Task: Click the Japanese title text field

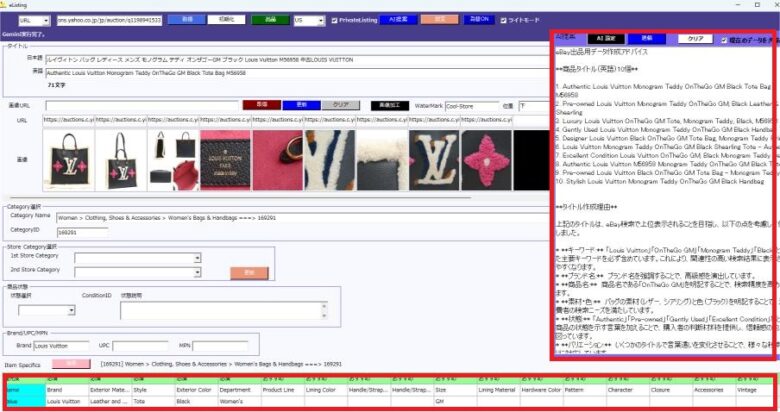Action: click(x=297, y=60)
